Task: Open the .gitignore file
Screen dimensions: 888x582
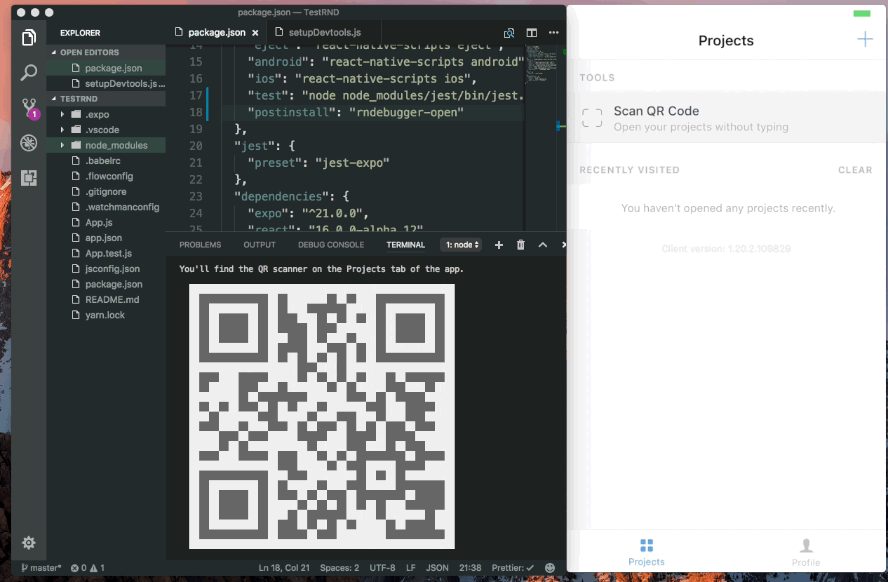Action: tap(106, 191)
